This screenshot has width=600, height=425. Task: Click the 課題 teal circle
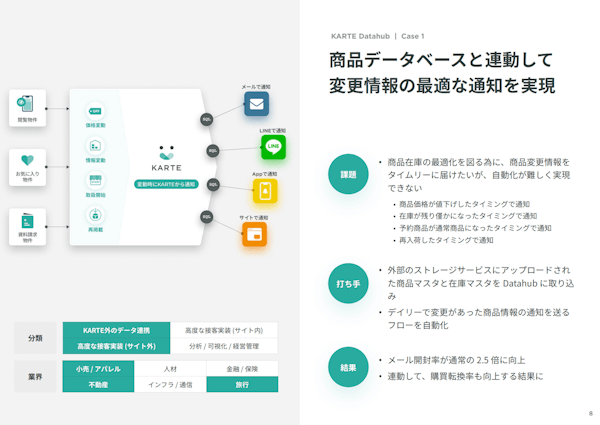348,174
